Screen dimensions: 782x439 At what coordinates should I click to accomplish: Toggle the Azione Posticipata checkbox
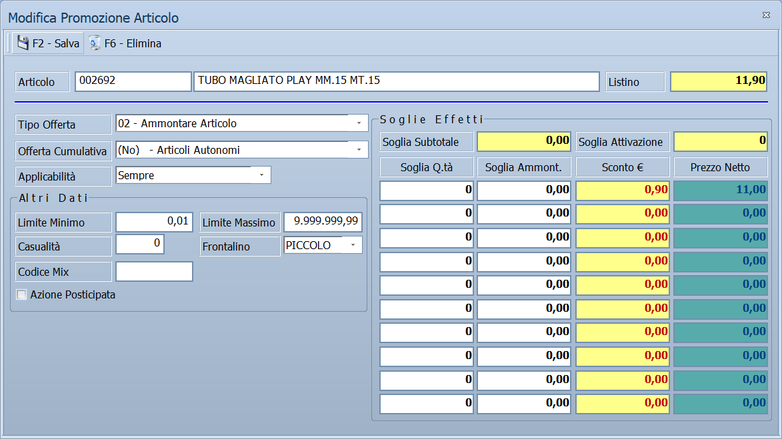tap(21, 294)
